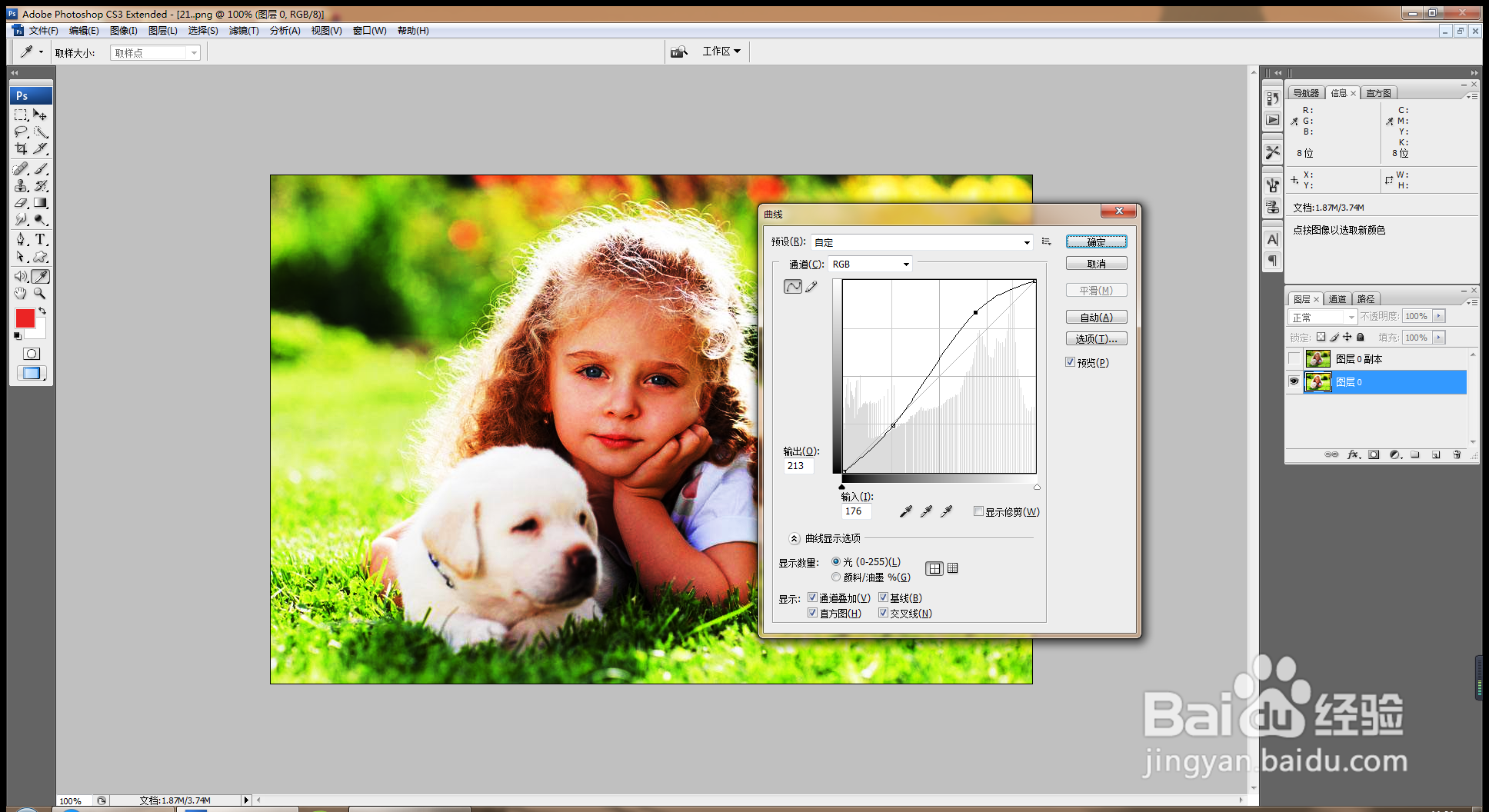Viewport: 1489px width, 812px height.
Task: Open the 文件(F) menu
Action: coord(43,31)
